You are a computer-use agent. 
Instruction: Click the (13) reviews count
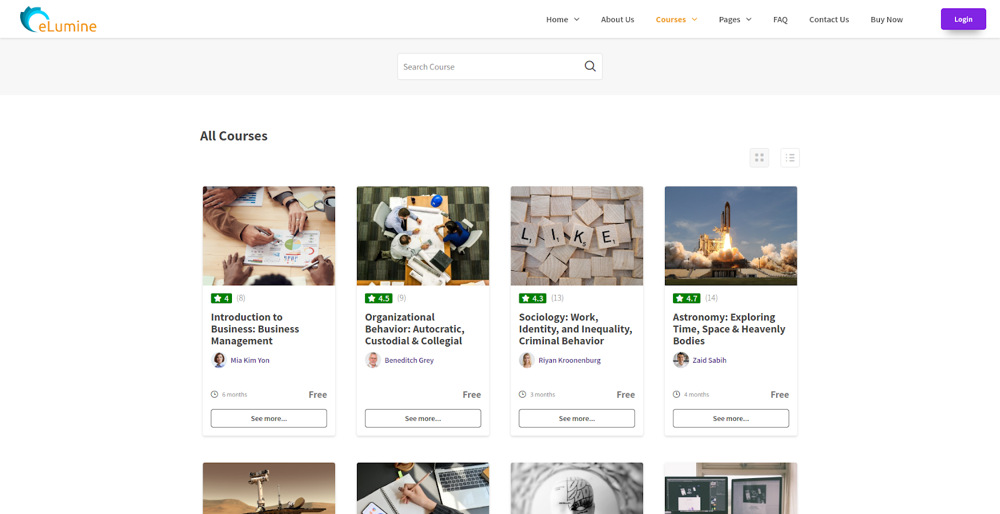point(557,298)
